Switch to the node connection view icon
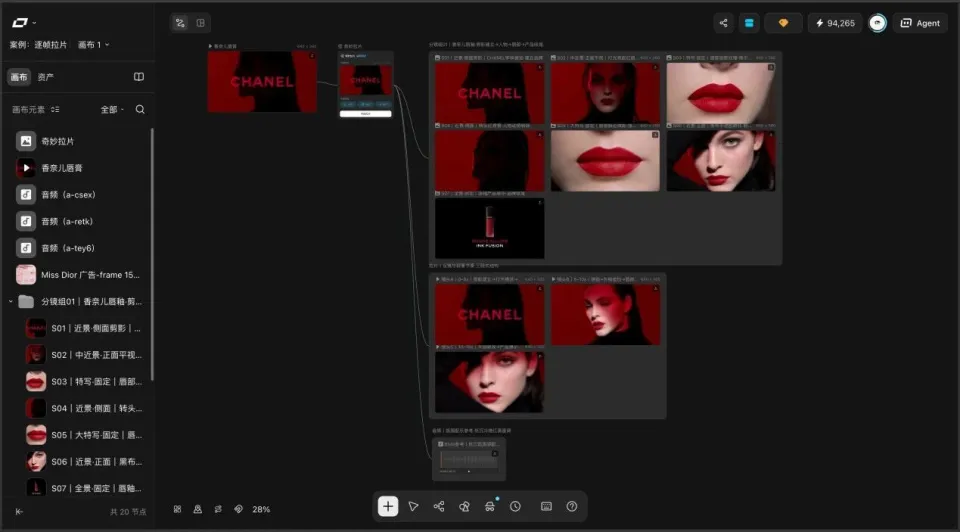 (180, 23)
